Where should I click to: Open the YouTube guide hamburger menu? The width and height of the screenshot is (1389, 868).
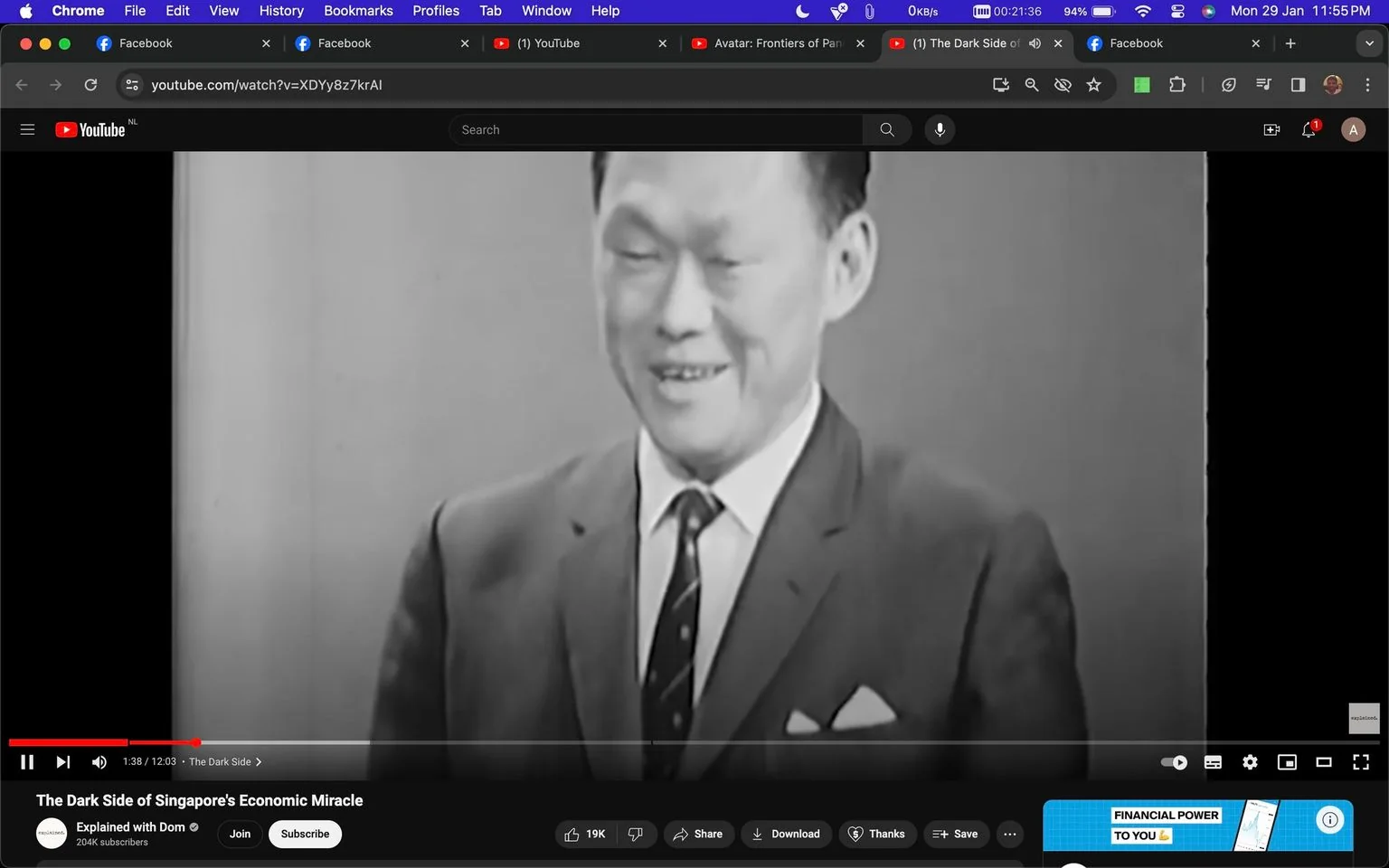coord(27,129)
